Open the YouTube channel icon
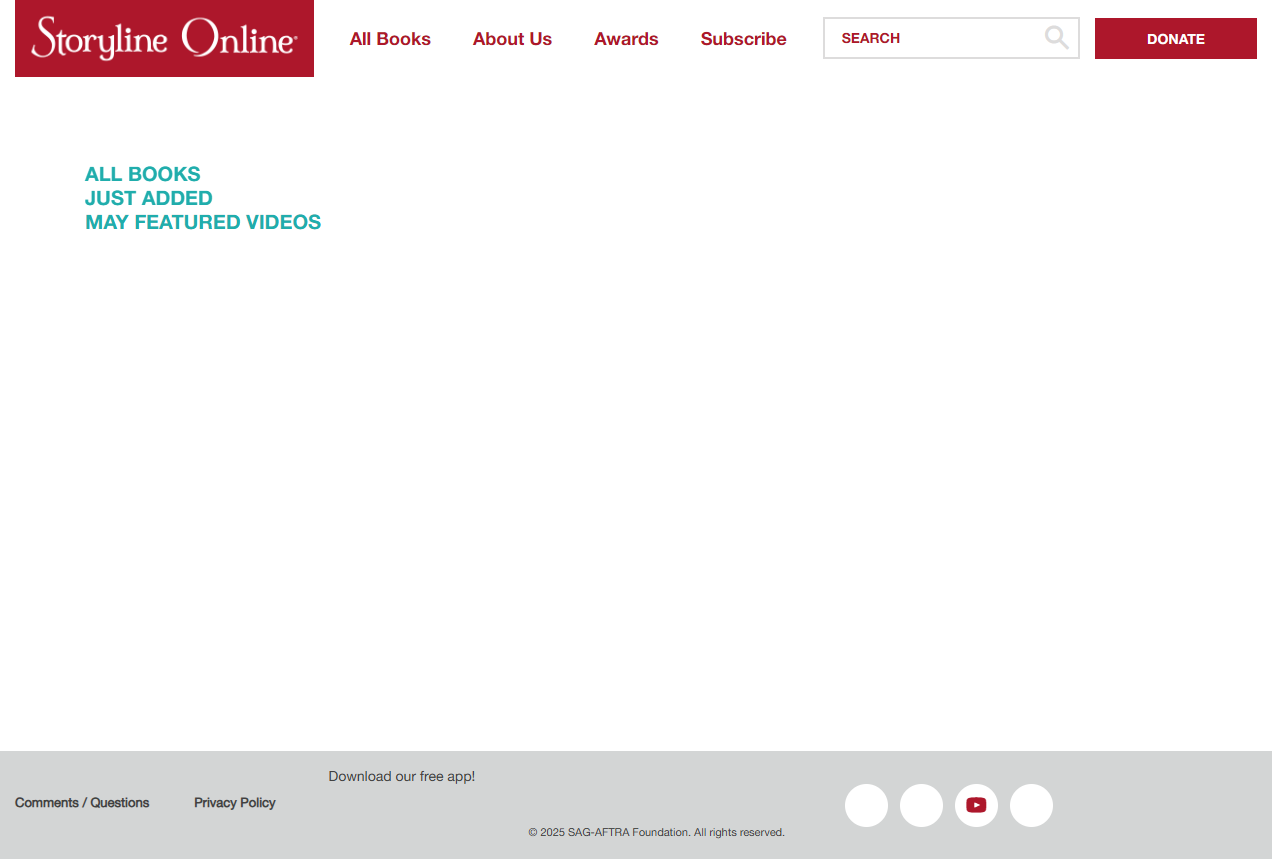The height and width of the screenshot is (859, 1272). point(976,805)
